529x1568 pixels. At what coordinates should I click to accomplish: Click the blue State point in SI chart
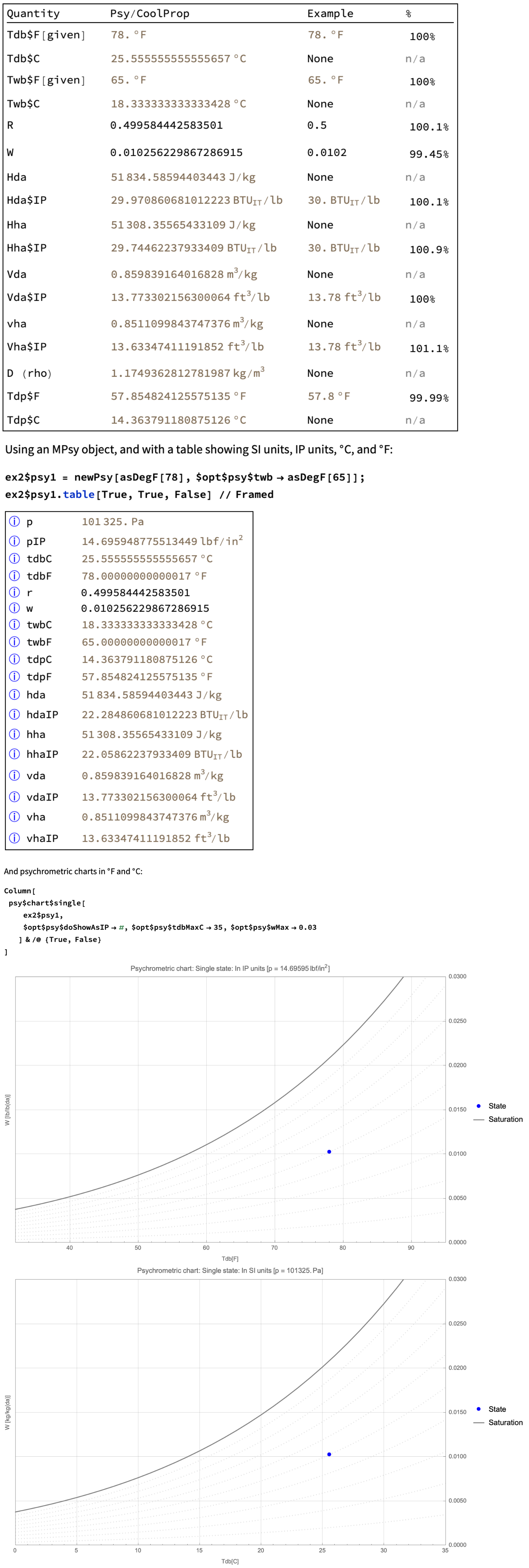click(329, 1454)
